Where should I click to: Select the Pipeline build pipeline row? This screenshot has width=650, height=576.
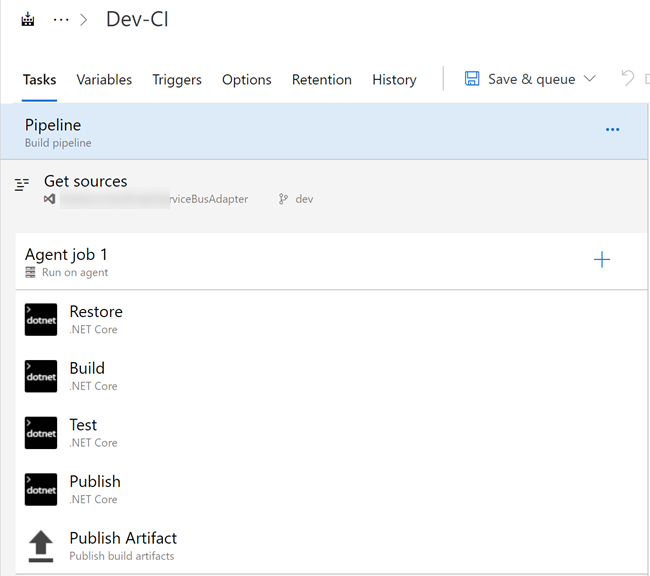(300, 132)
